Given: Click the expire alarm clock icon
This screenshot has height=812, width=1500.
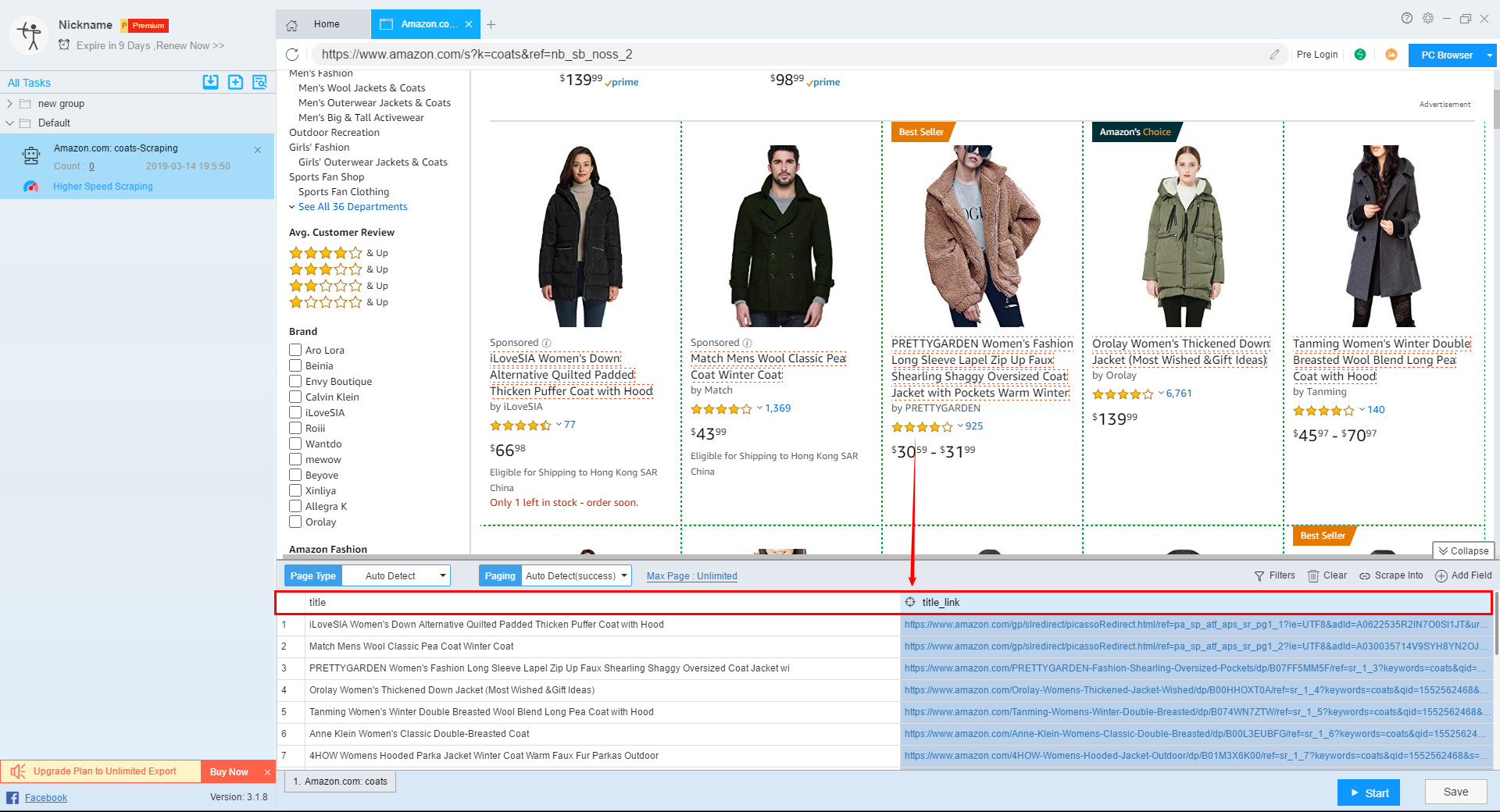Looking at the screenshot, I should 64,45.
